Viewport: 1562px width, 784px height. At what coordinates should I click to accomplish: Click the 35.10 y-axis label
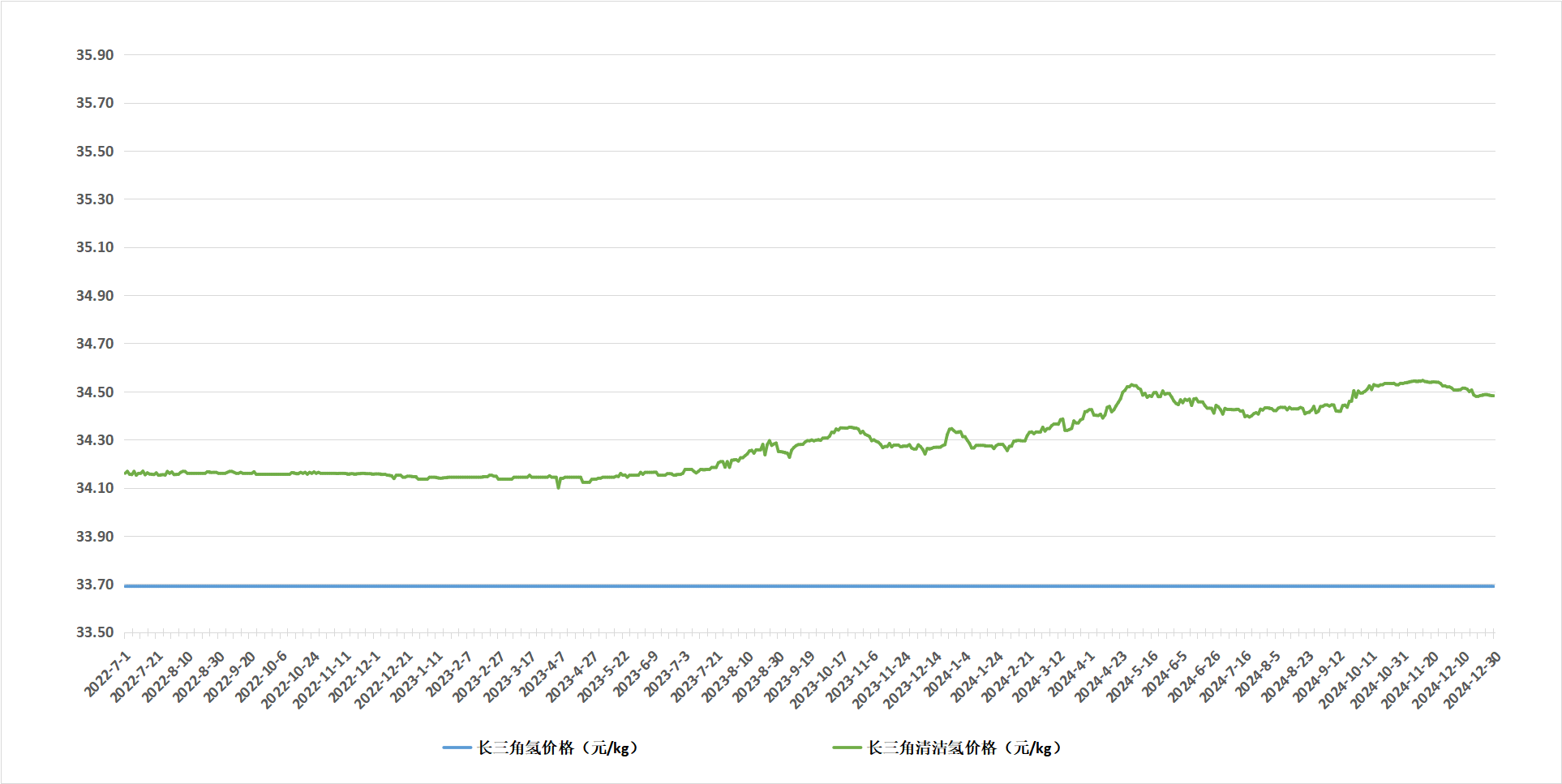tap(95, 247)
